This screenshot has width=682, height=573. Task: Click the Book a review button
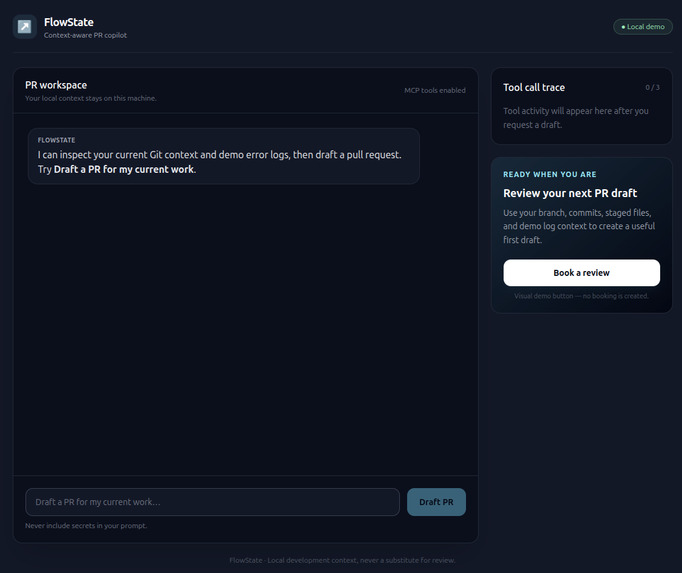click(x=582, y=273)
